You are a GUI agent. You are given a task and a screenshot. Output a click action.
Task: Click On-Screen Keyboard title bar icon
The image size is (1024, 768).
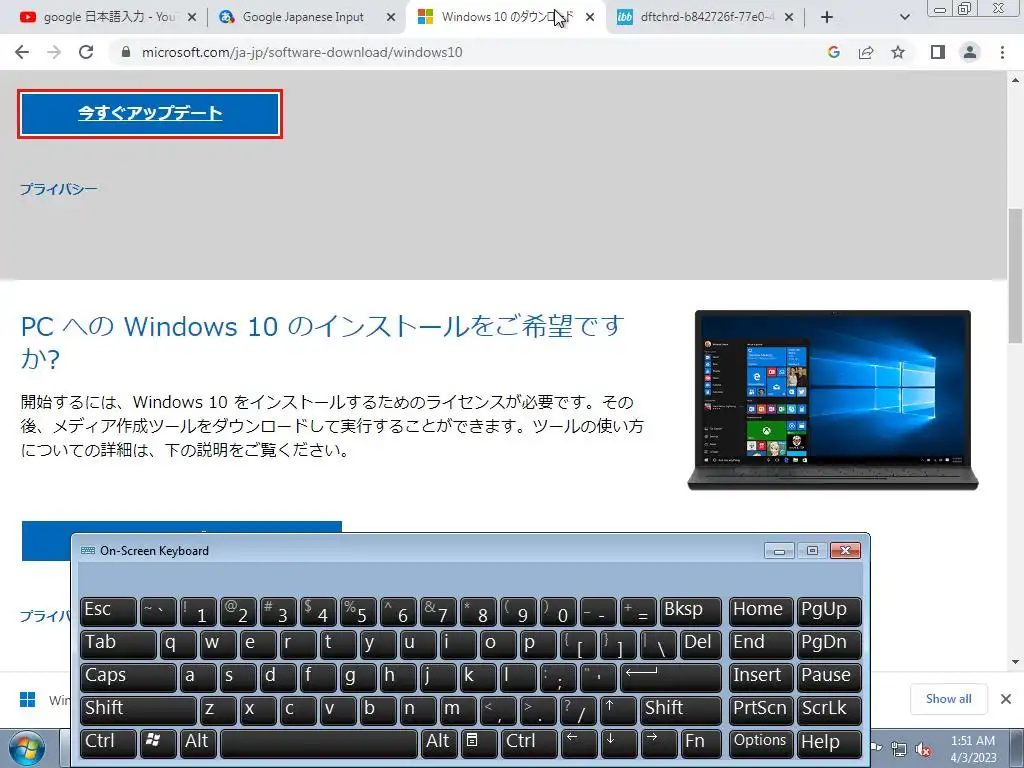coord(88,551)
